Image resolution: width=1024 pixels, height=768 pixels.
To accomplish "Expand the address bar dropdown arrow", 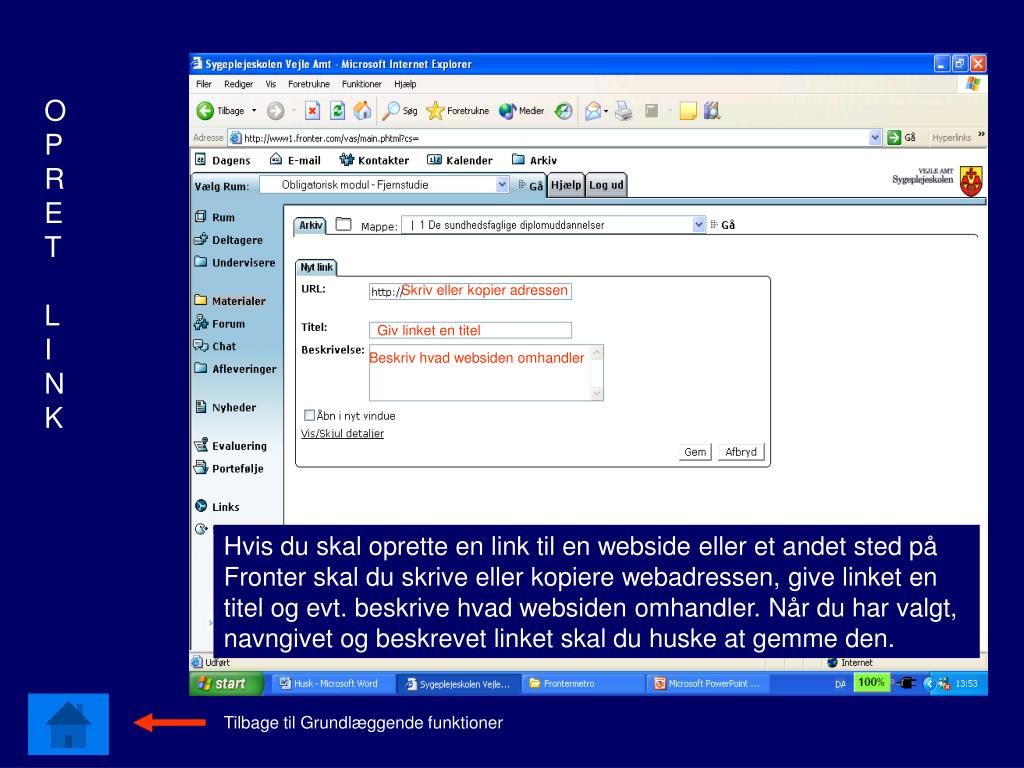I will [875, 137].
